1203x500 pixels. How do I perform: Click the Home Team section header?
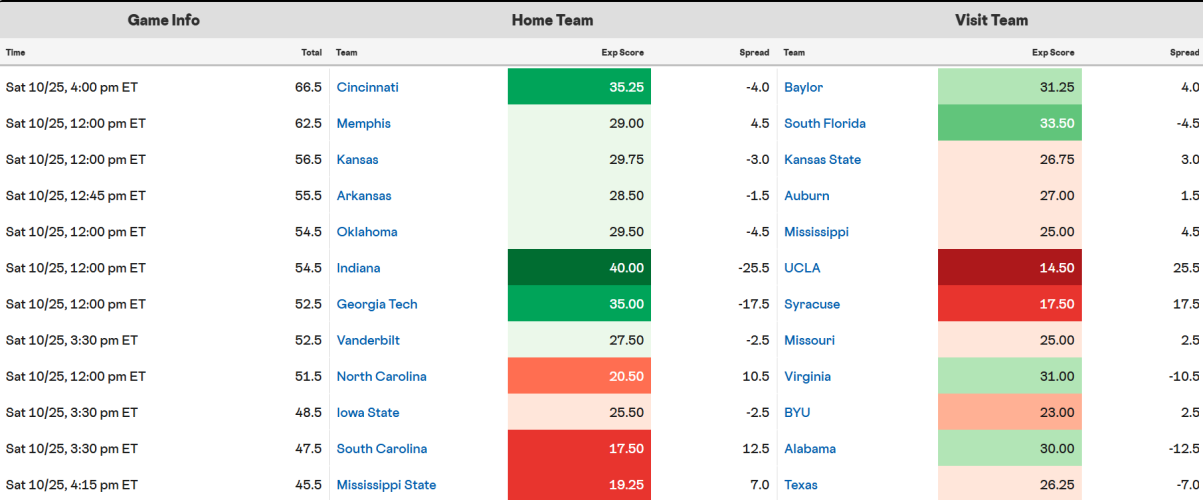(x=552, y=20)
